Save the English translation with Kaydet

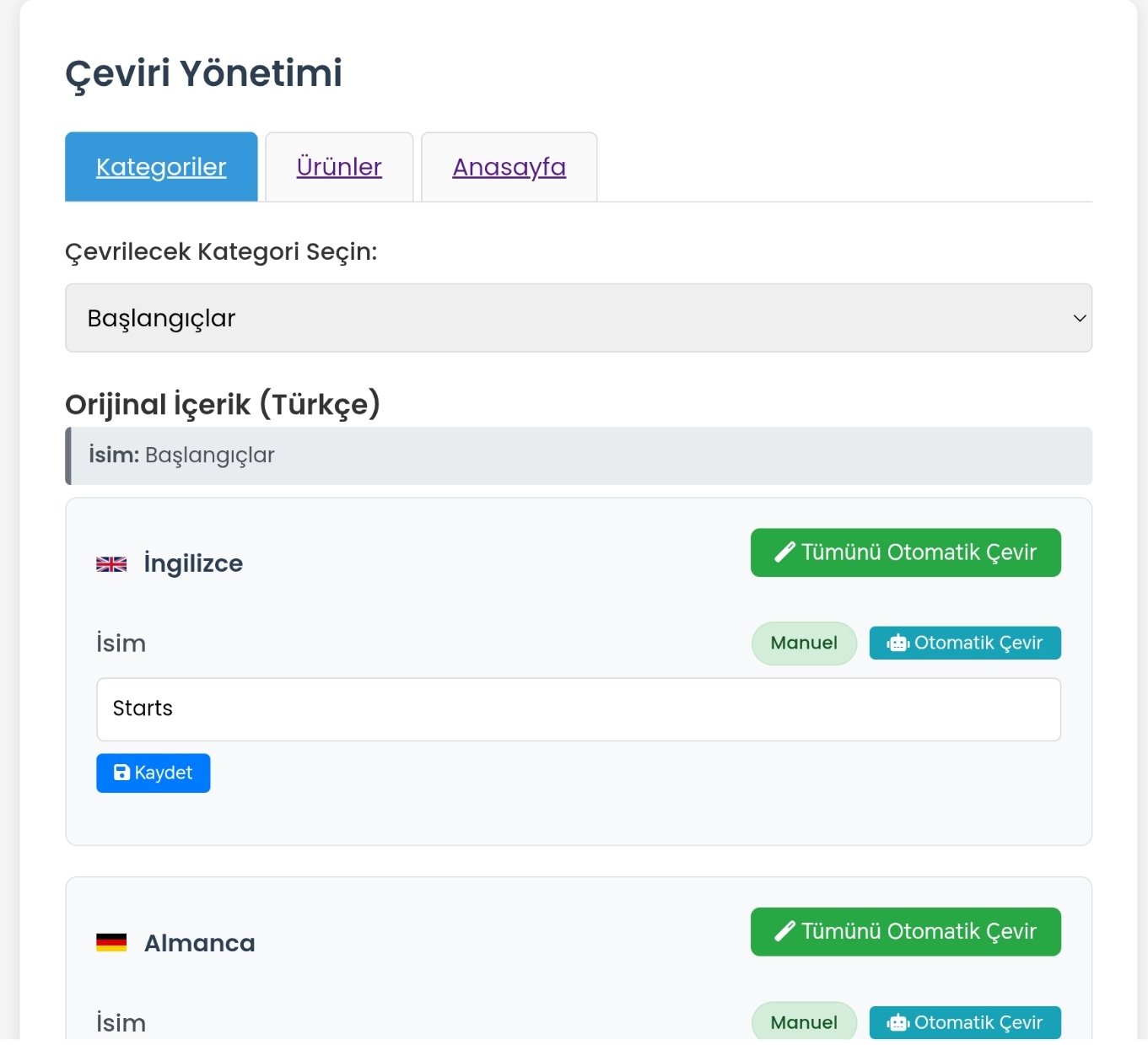(154, 773)
